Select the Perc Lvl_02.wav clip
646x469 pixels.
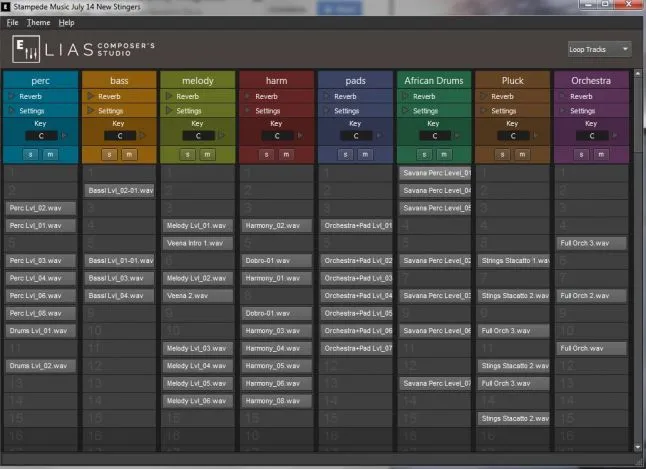(41, 208)
